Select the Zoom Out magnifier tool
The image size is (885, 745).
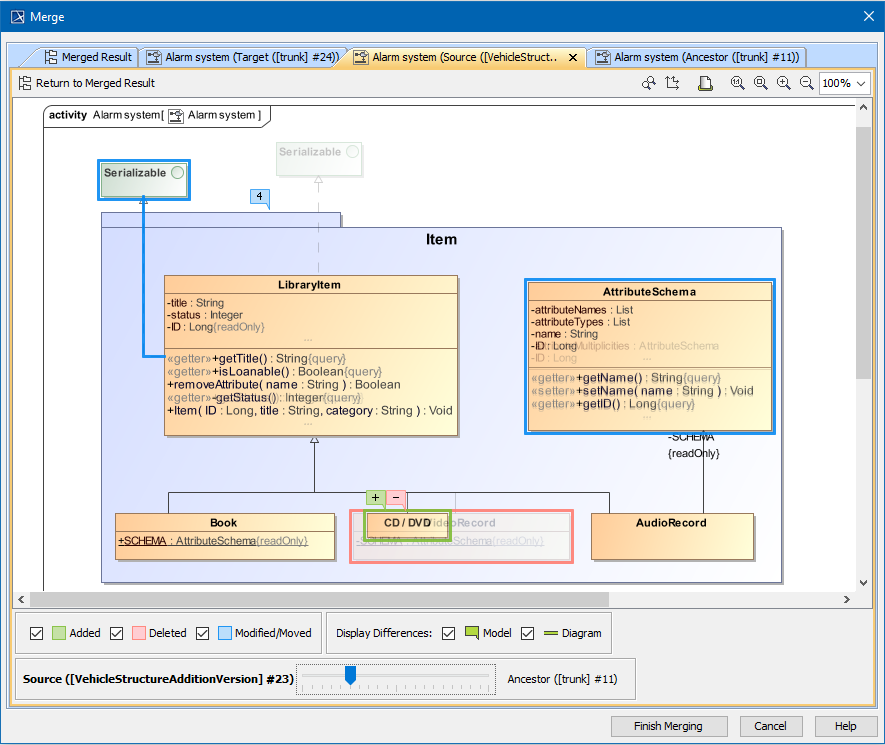click(x=807, y=83)
